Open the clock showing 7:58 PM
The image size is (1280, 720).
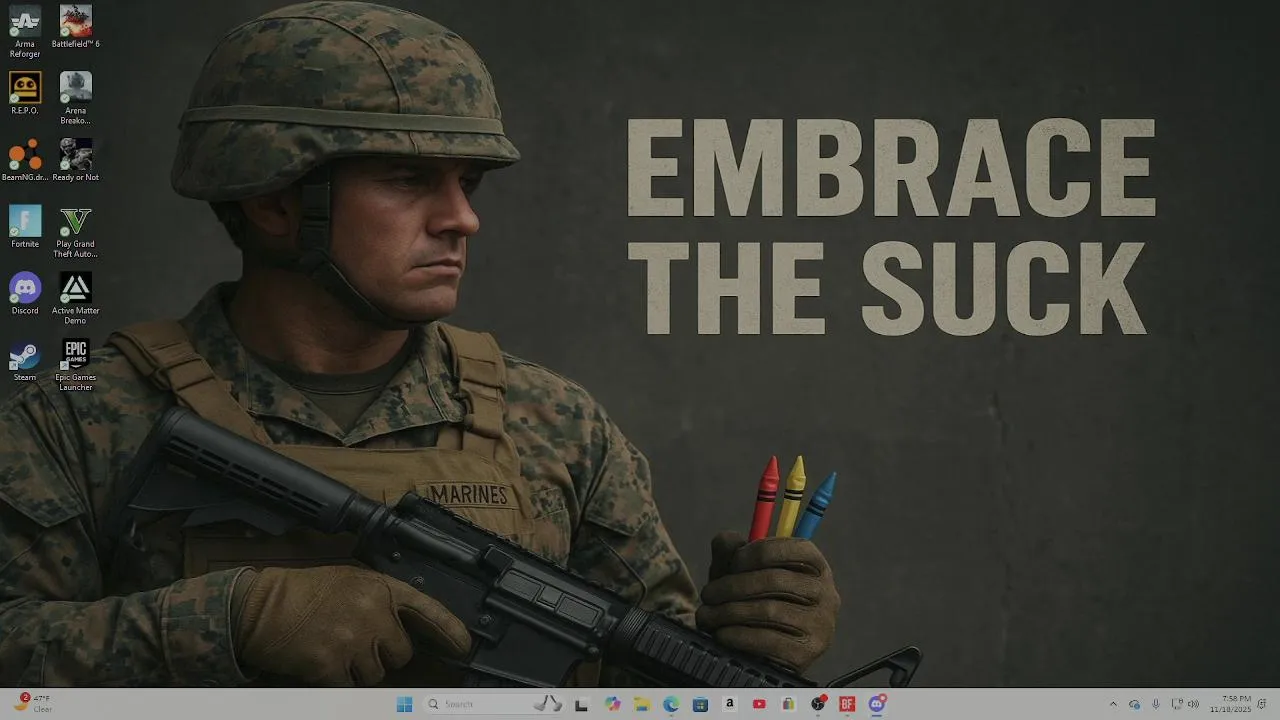(x=1230, y=704)
